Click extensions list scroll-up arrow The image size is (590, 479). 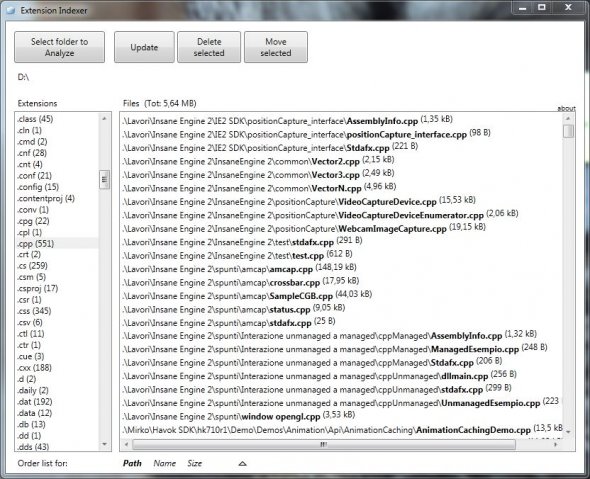coord(104,119)
